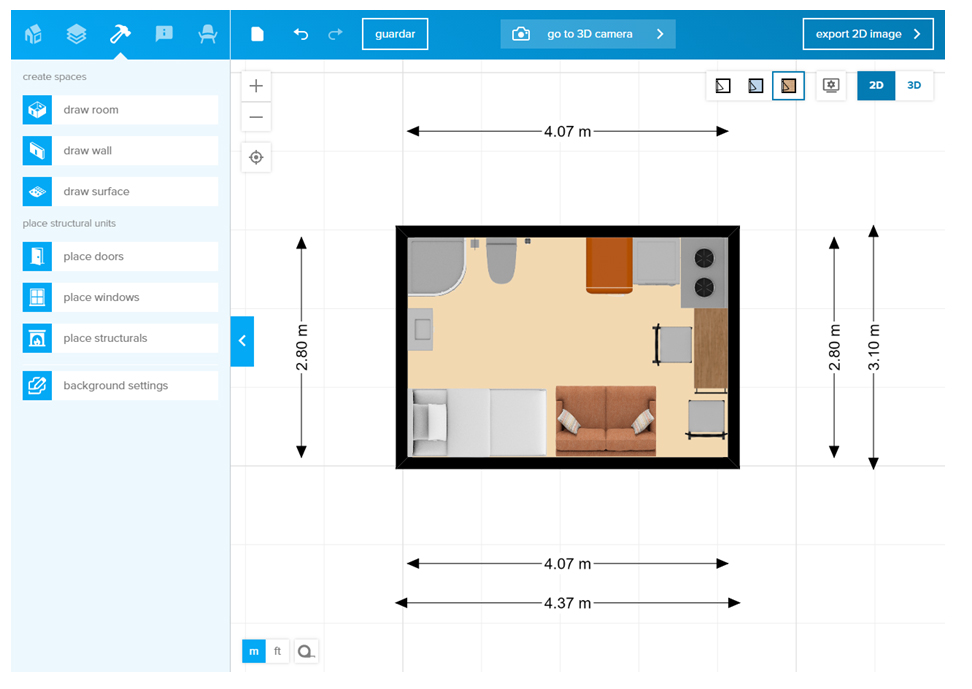972x689 pixels.
Task: Select the textured floor view style swatch
Action: click(788, 86)
